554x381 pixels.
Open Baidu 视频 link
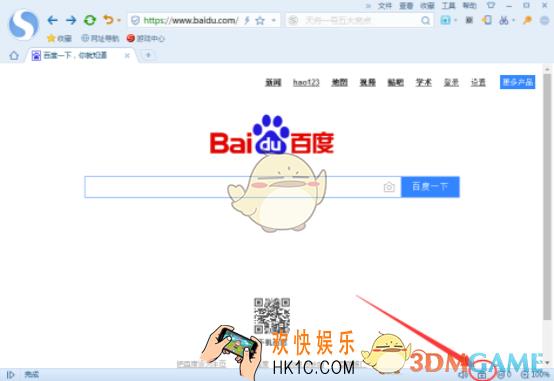click(368, 82)
